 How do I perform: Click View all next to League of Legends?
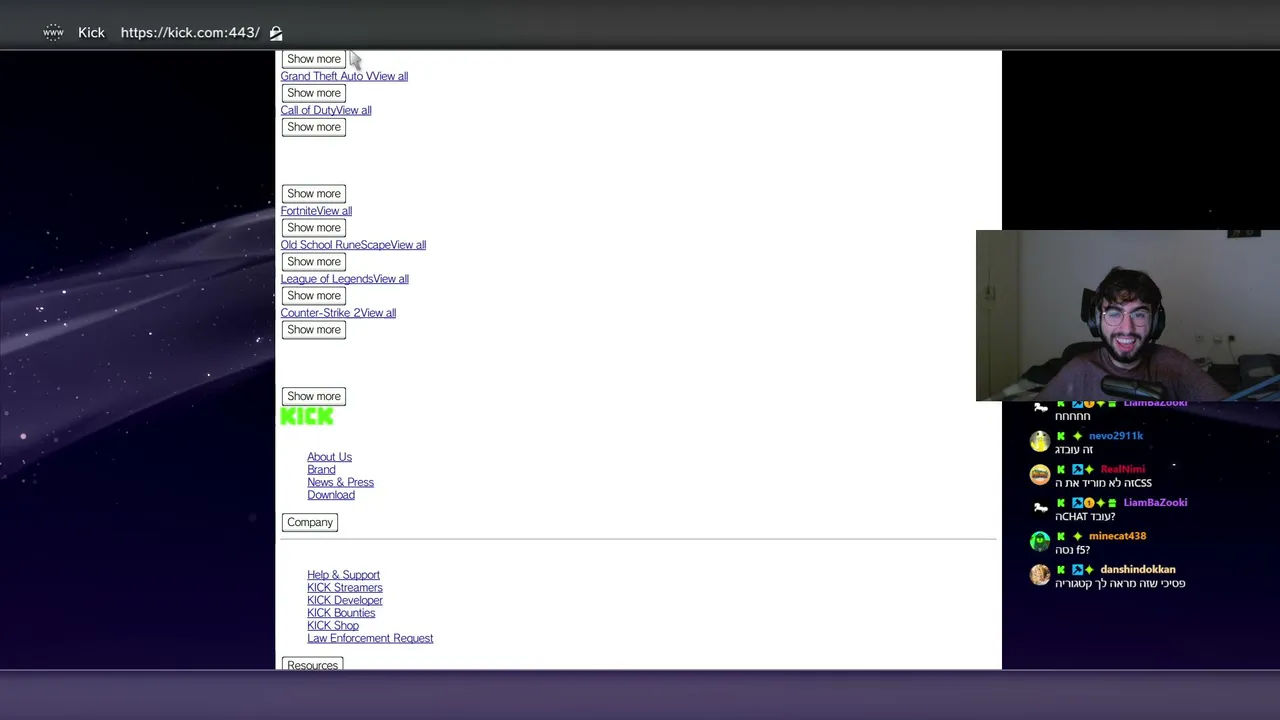[390, 279]
